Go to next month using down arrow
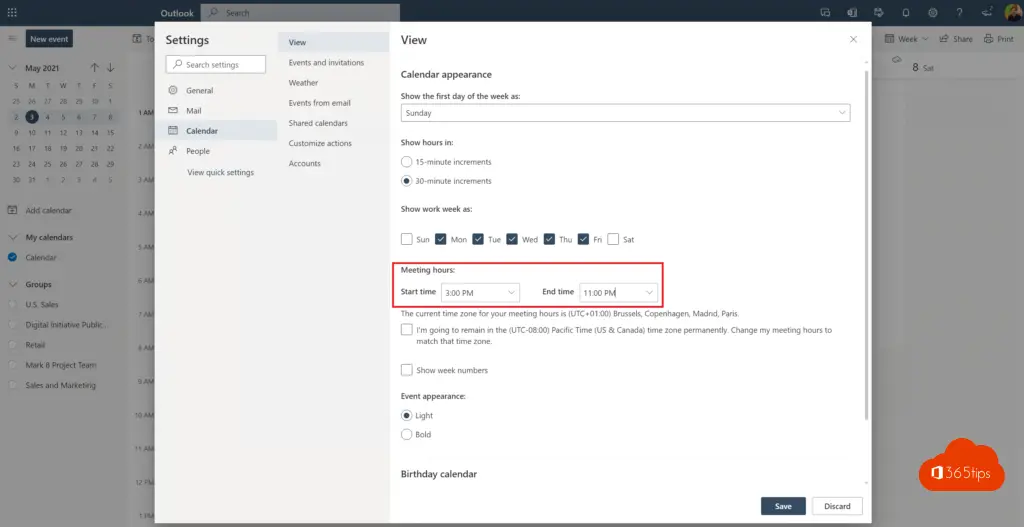 click(110, 68)
